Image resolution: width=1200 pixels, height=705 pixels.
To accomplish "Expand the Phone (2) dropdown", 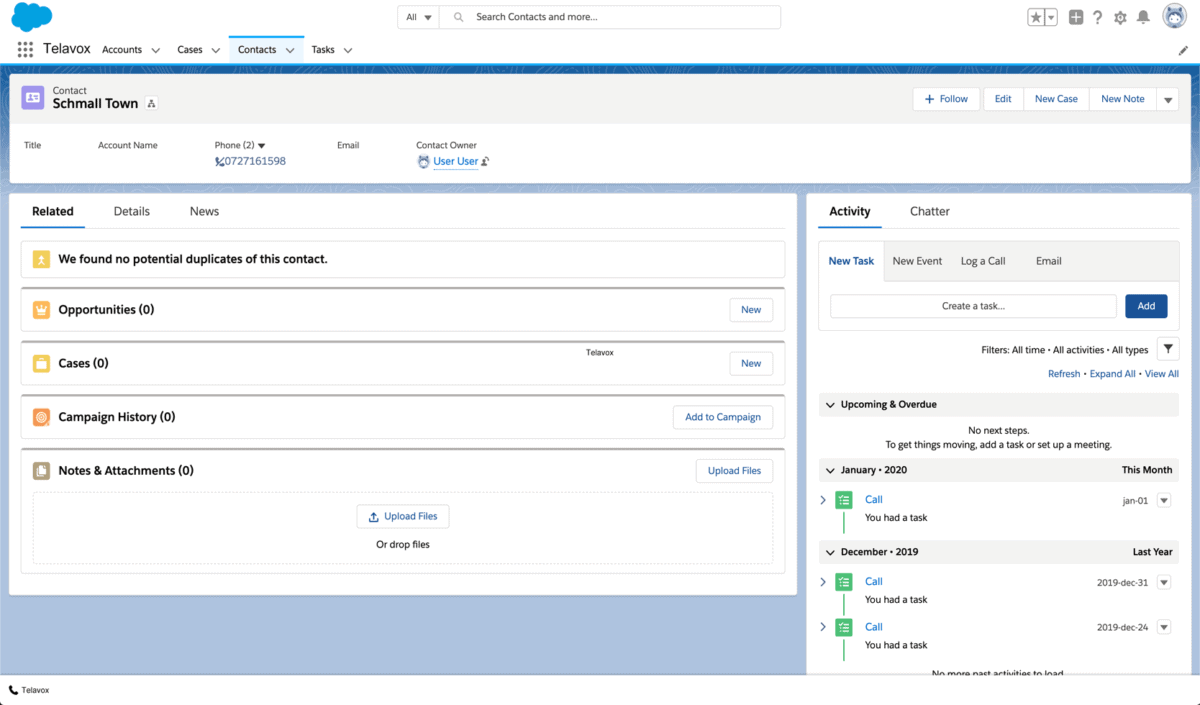I will [262, 146].
